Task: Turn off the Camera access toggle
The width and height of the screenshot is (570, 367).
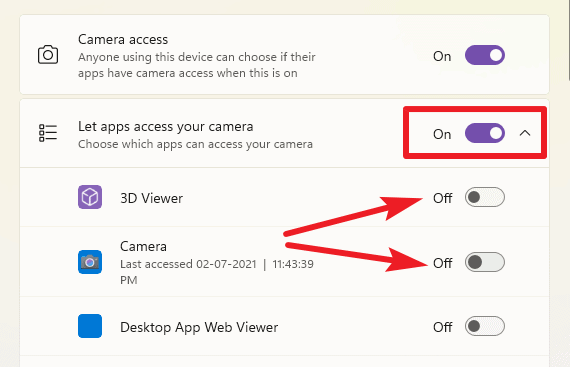Action: [485, 55]
